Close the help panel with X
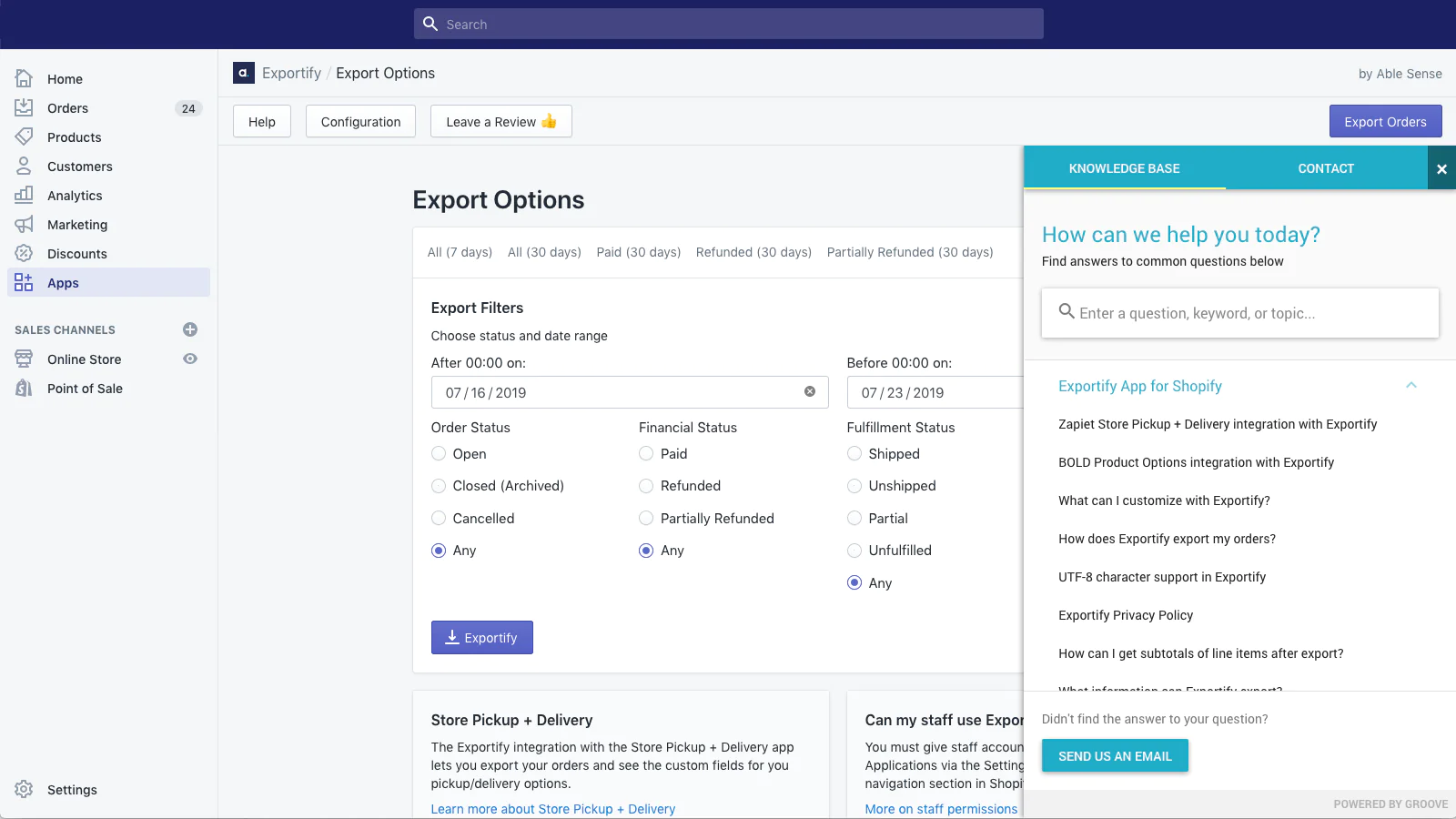The width and height of the screenshot is (1456, 819). 1441,168
